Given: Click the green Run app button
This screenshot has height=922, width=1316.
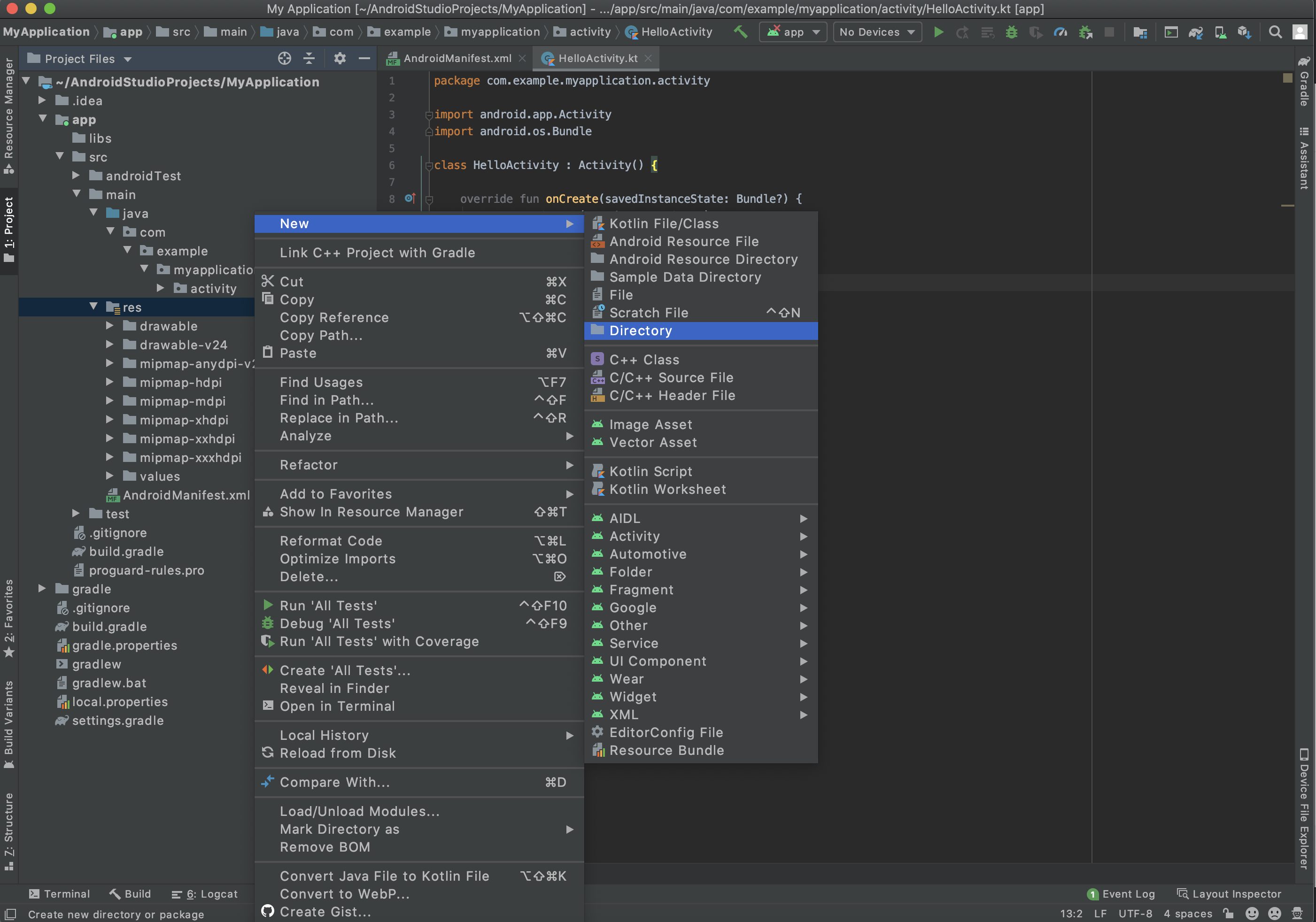Looking at the screenshot, I should 938,32.
